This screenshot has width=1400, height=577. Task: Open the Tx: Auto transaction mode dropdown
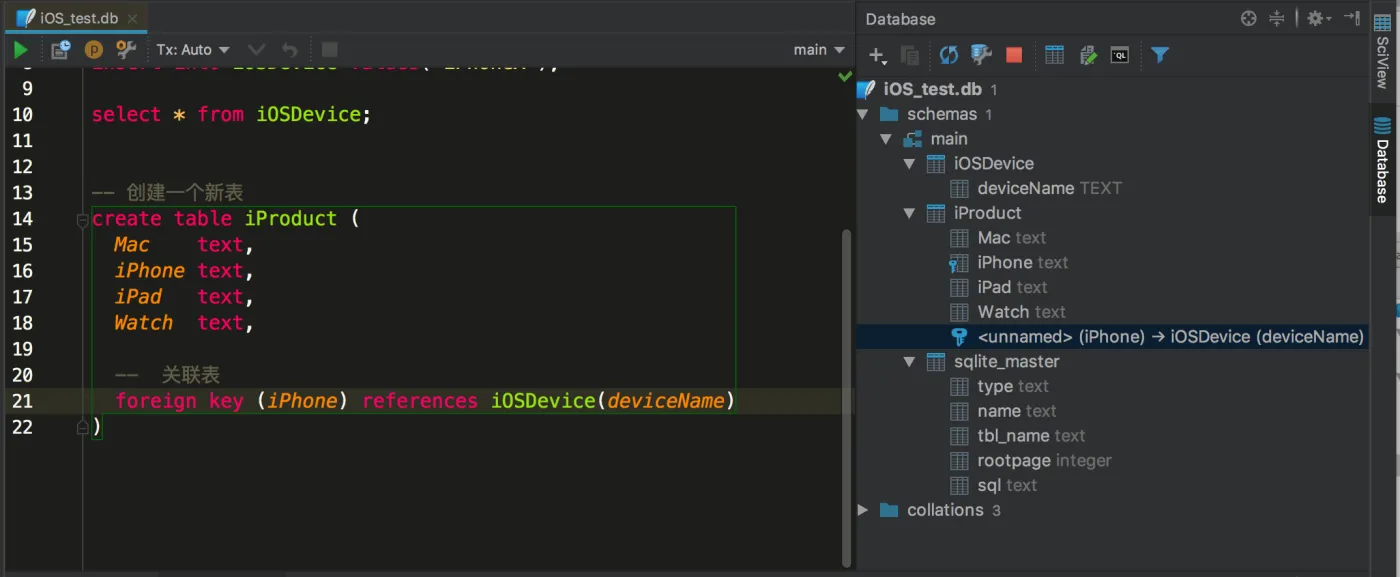point(193,50)
